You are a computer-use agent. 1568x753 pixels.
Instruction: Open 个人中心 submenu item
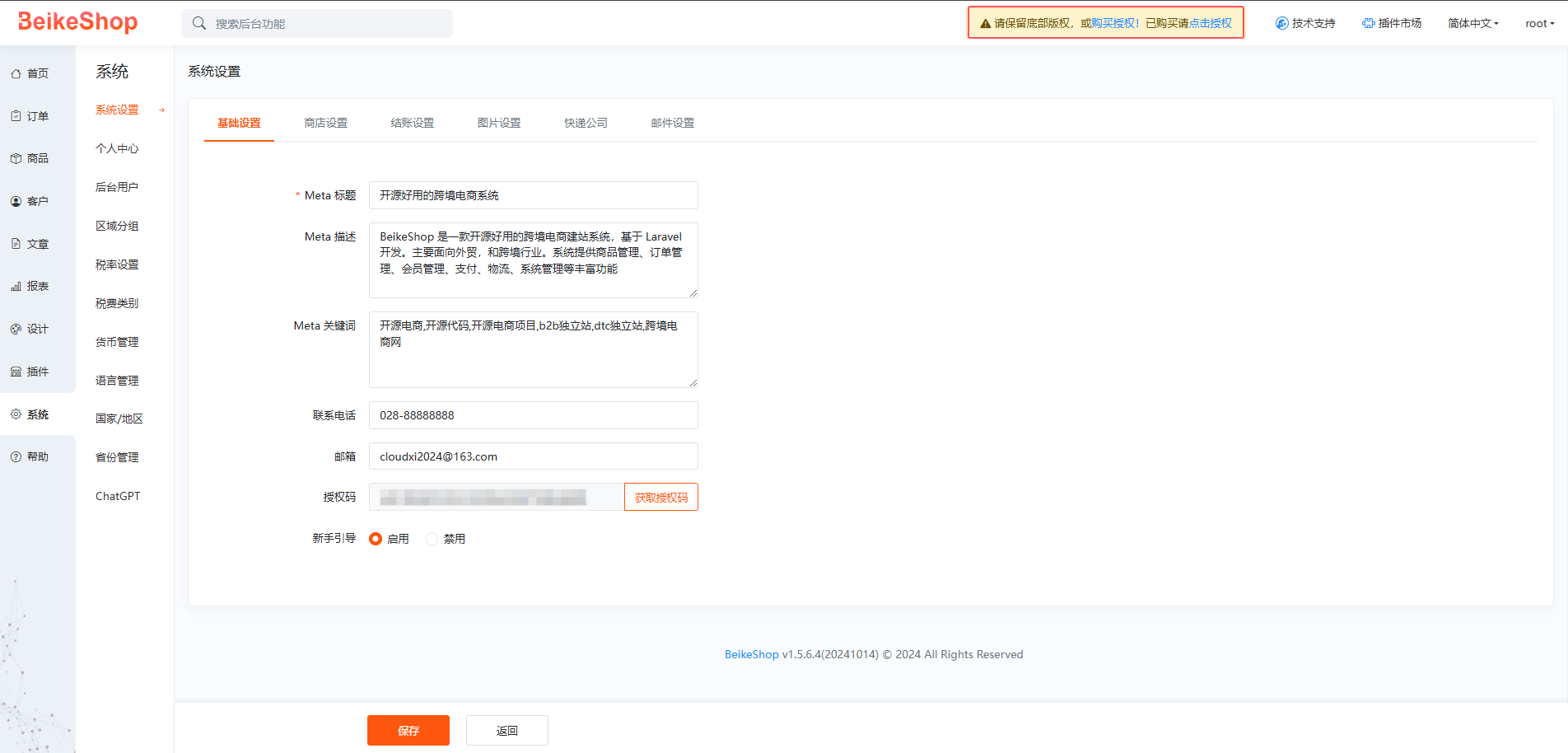(x=117, y=148)
